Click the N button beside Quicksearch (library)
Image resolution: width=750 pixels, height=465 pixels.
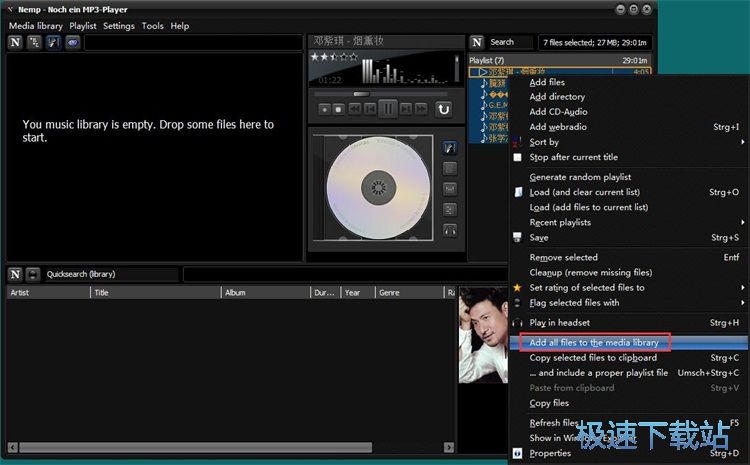point(15,274)
